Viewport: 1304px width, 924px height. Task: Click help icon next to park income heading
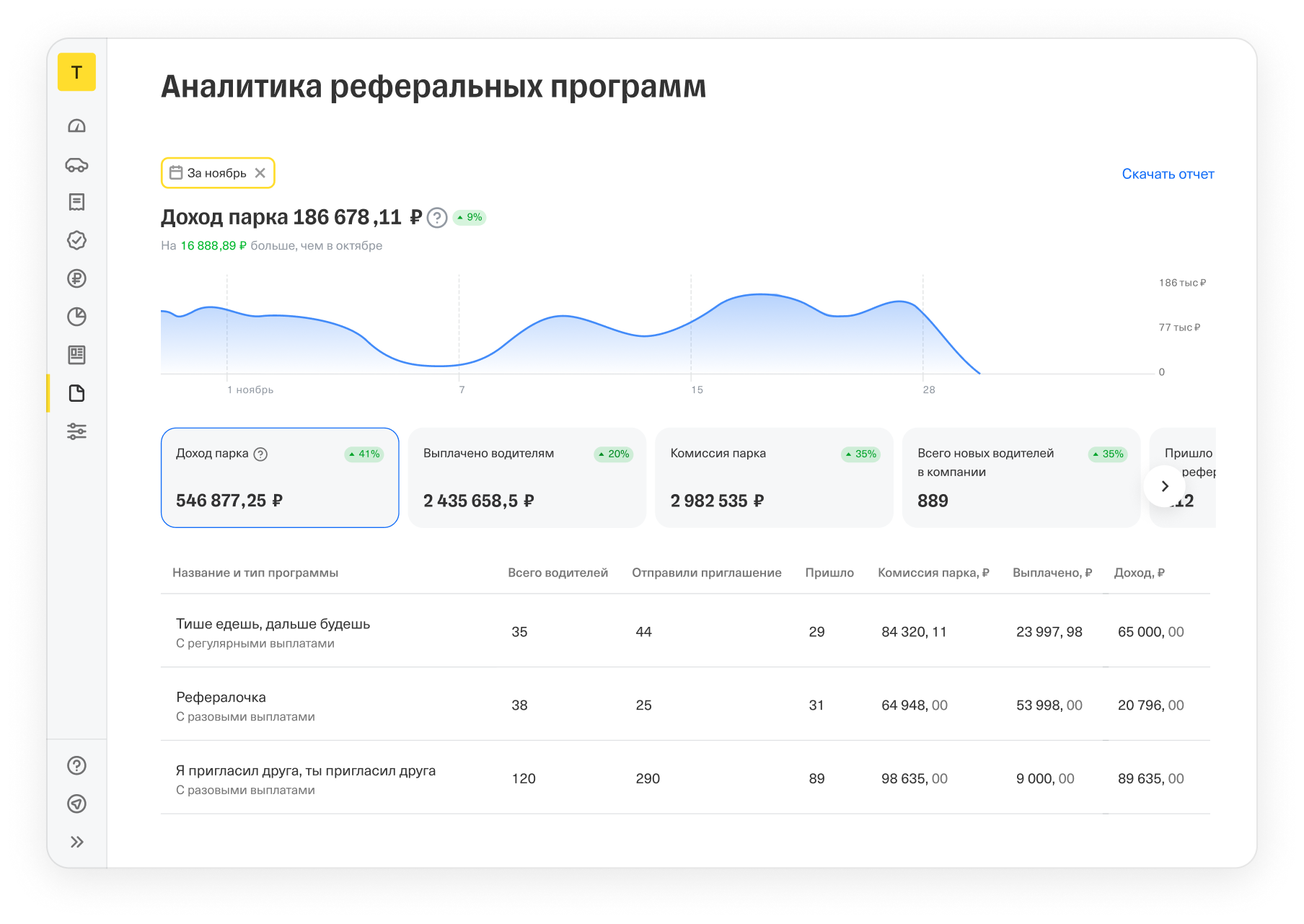click(x=437, y=218)
